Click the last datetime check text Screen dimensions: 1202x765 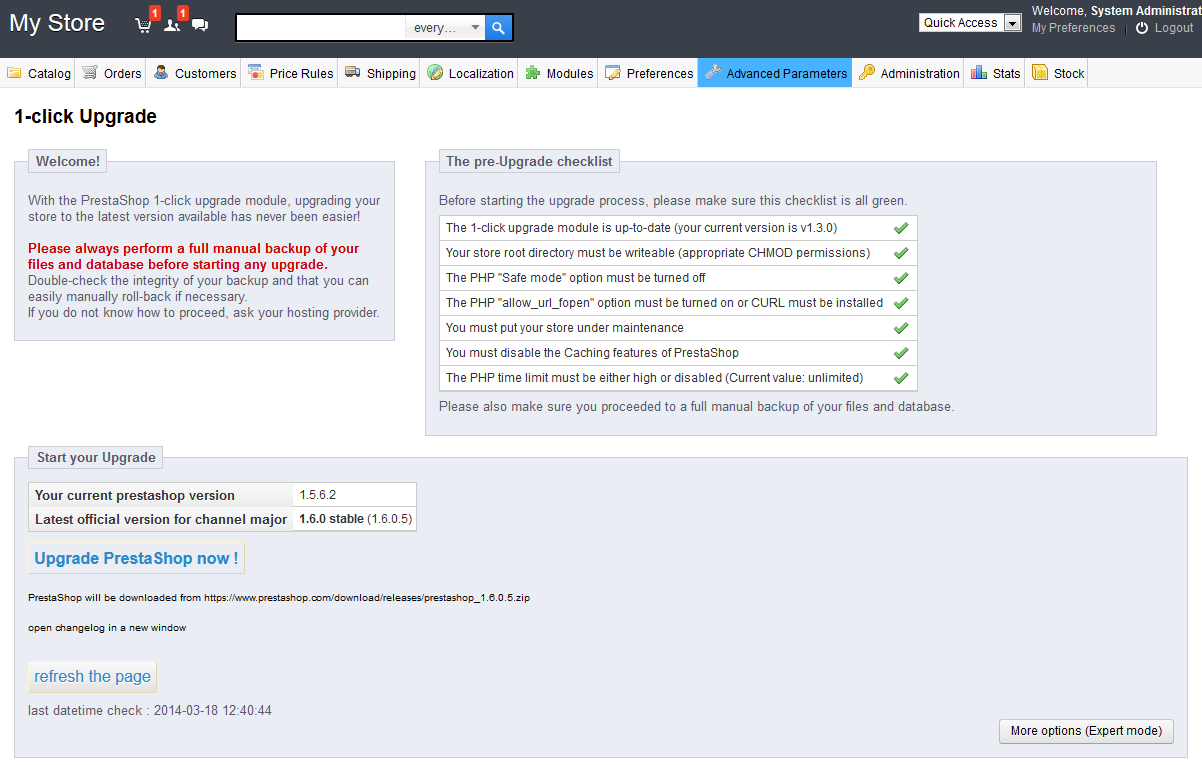[x=150, y=711]
